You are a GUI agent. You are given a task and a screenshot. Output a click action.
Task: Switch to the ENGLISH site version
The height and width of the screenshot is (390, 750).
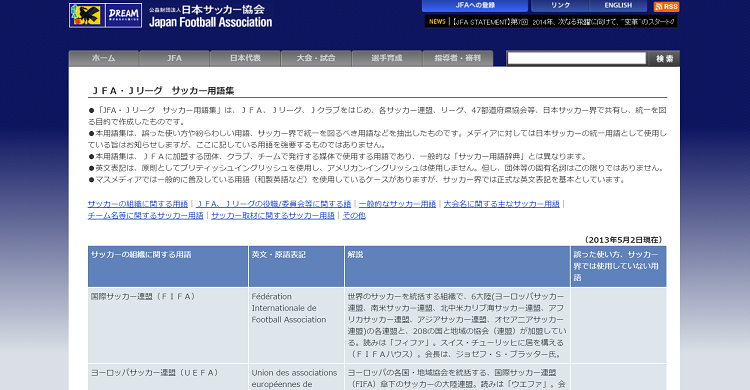[x=618, y=6]
